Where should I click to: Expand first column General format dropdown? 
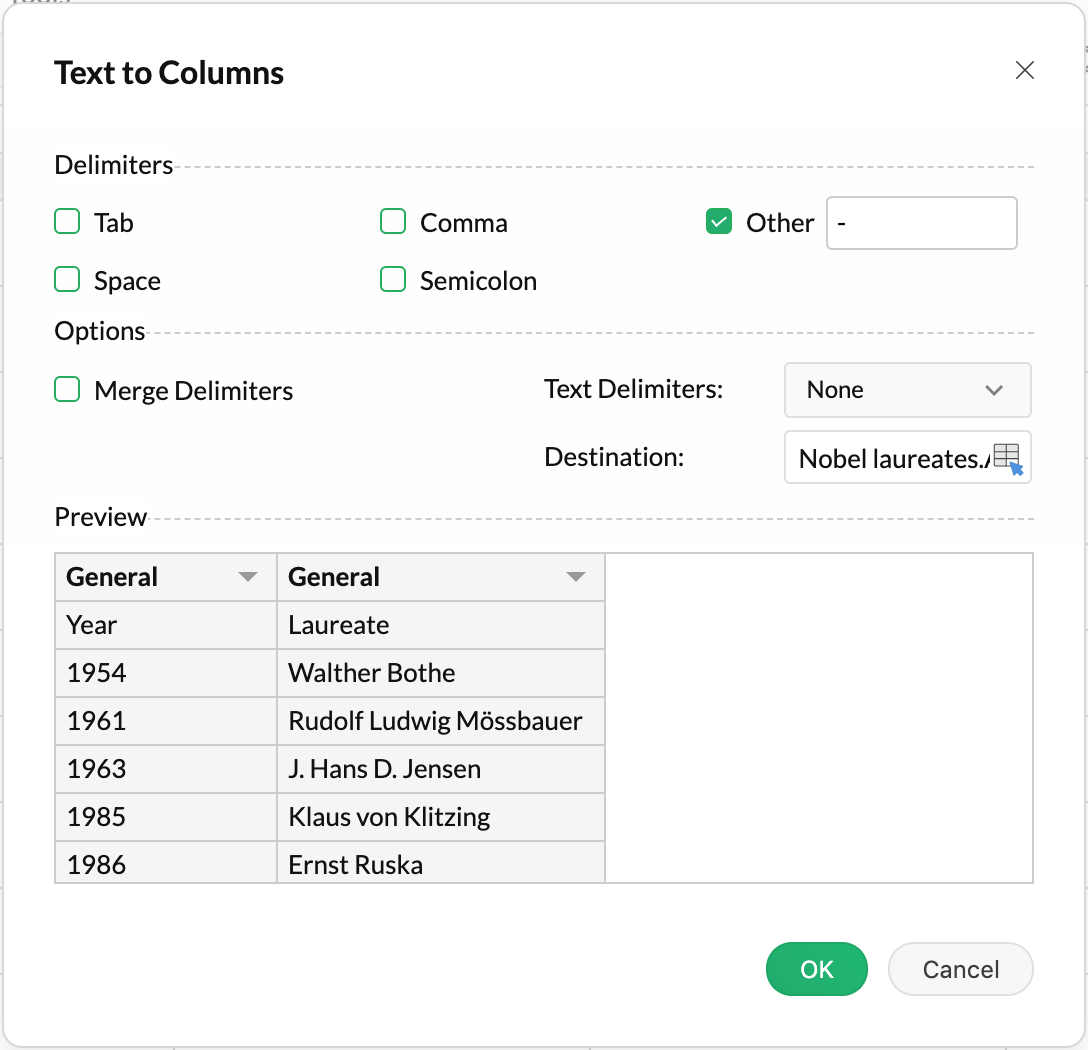tap(248, 577)
